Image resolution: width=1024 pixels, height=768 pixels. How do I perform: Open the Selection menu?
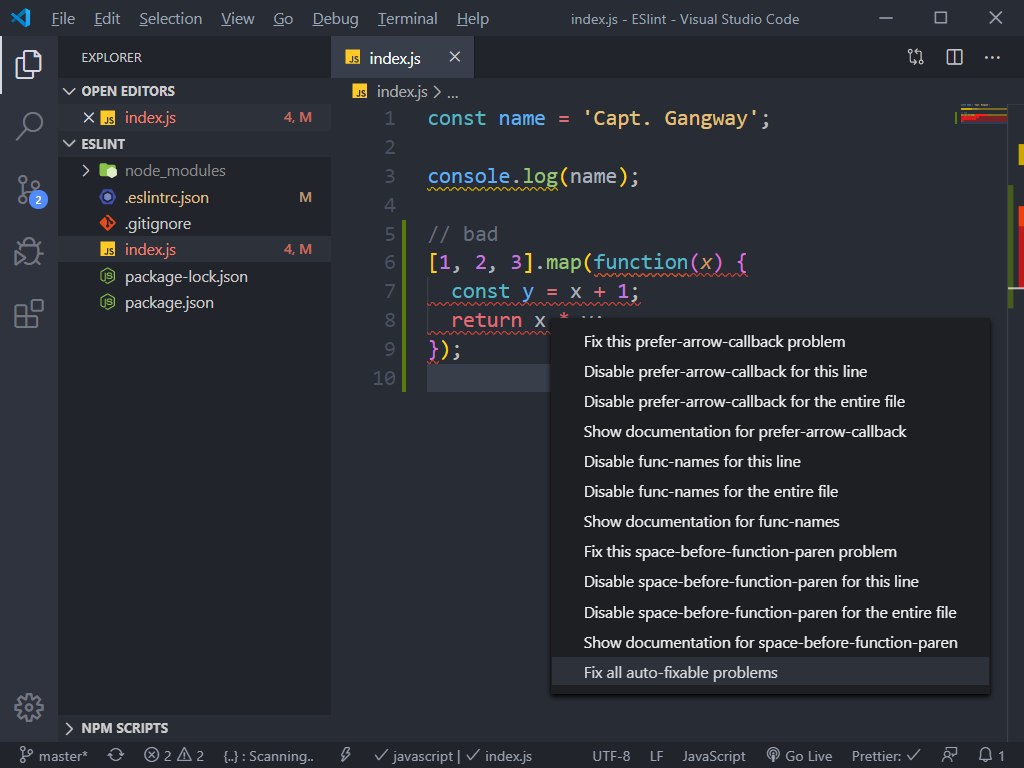[170, 18]
